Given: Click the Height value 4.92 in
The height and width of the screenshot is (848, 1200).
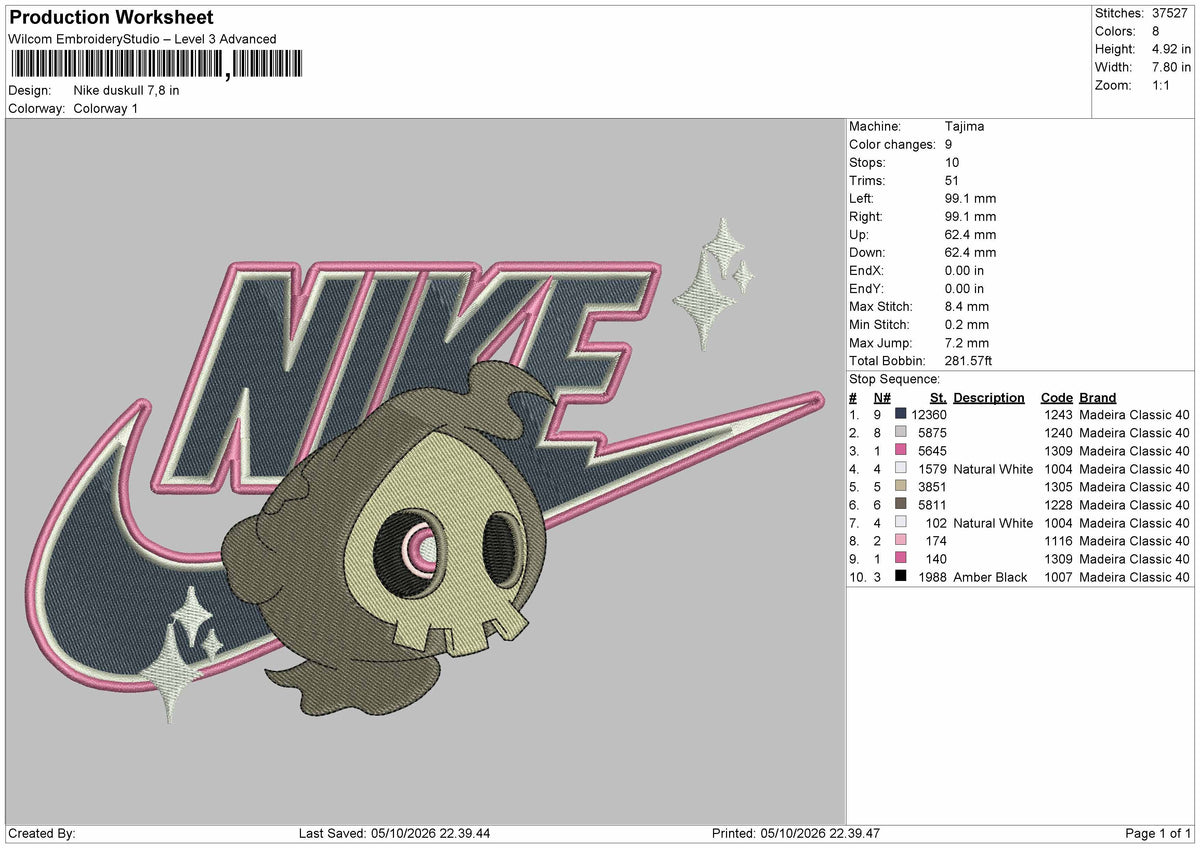Looking at the screenshot, I should pyautogui.click(x=1171, y=49).
